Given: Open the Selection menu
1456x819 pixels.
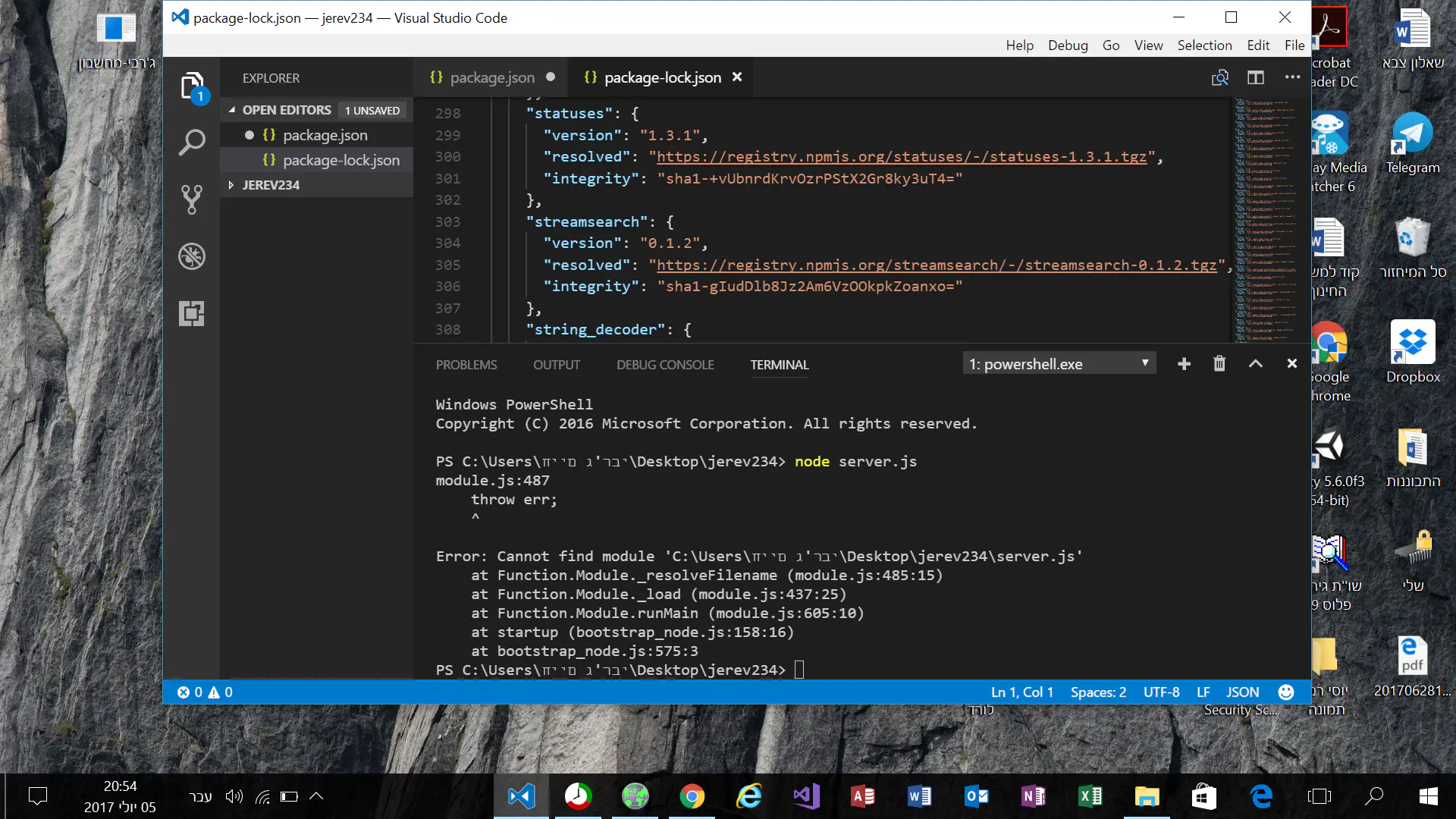Looking at the screenshot, I should 1204,45.
